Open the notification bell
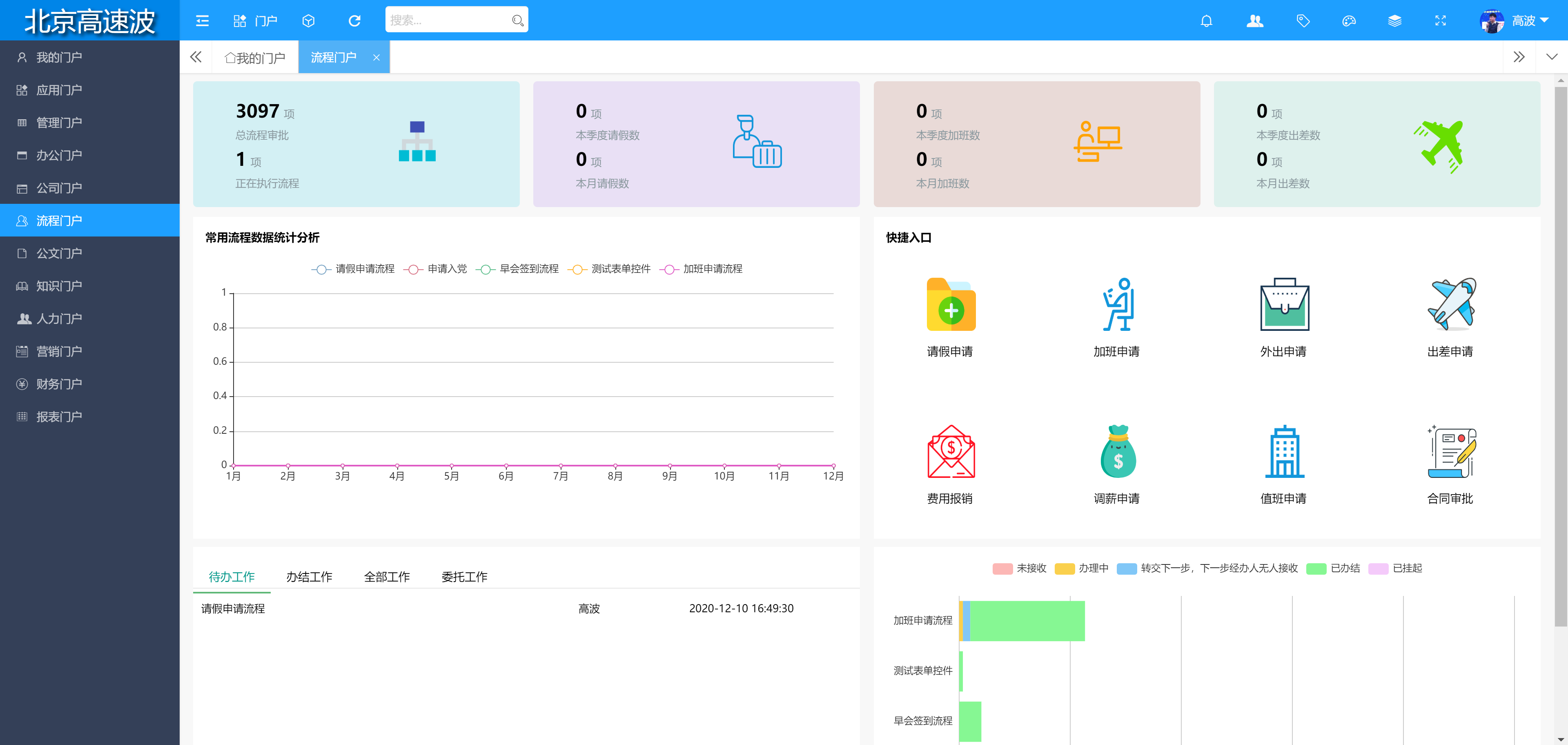Image resolution: width=1568 pixels, height=745 pixels. click(1207, 20)
